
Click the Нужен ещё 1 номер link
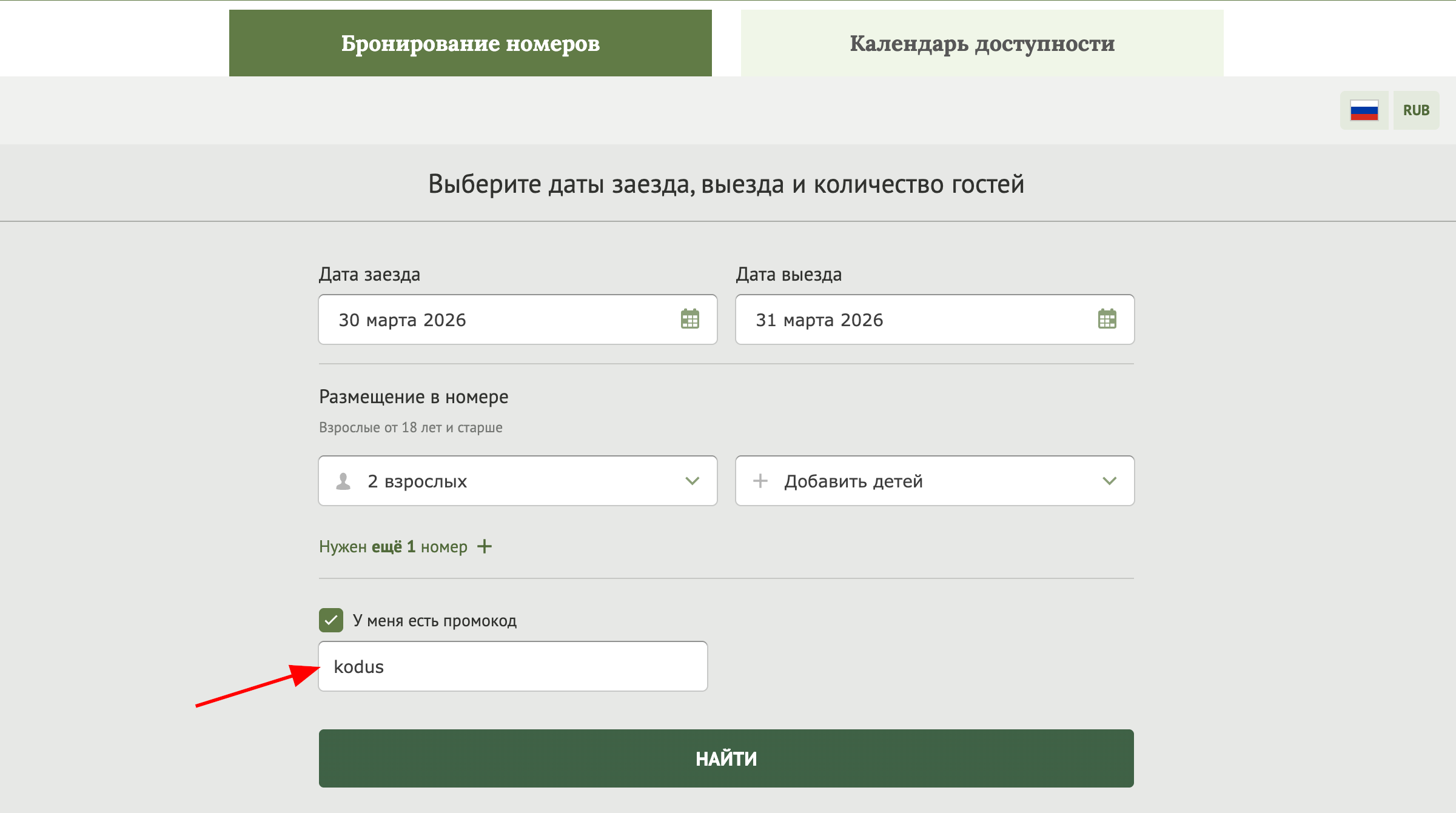pyautogui.click(x=393, y=546)
